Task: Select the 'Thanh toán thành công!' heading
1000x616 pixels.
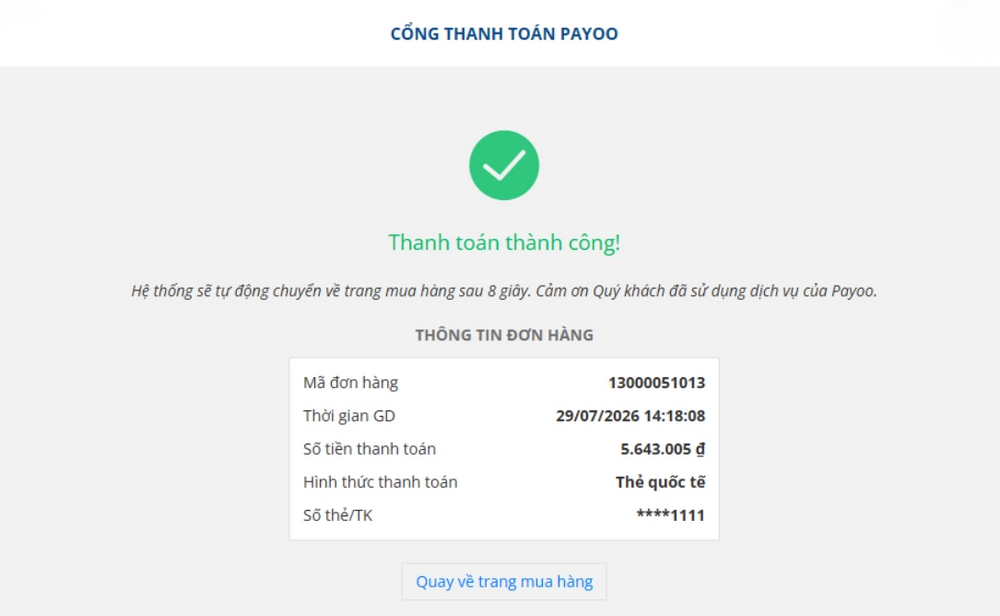Action: [504, 243]
